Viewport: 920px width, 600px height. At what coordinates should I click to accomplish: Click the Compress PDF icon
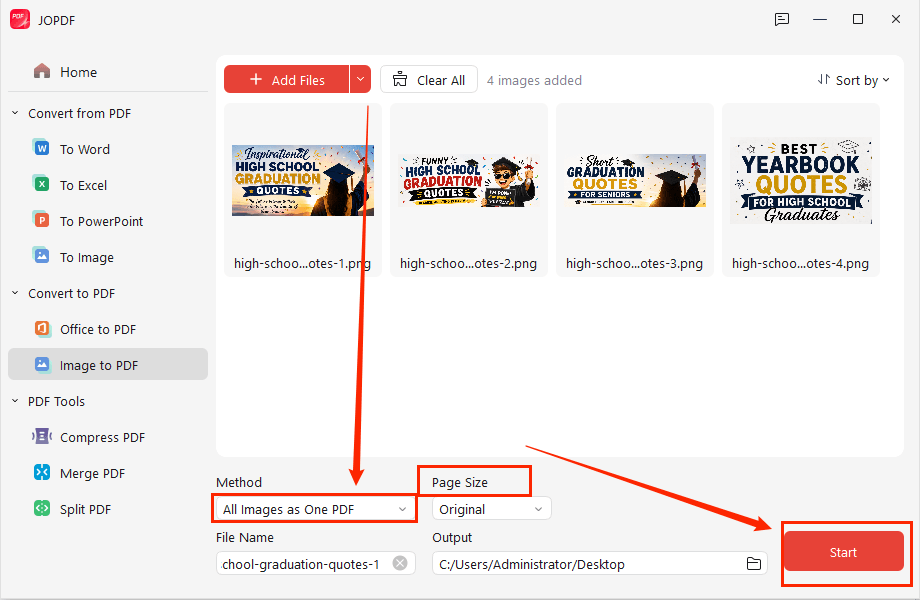click(42, 436)
